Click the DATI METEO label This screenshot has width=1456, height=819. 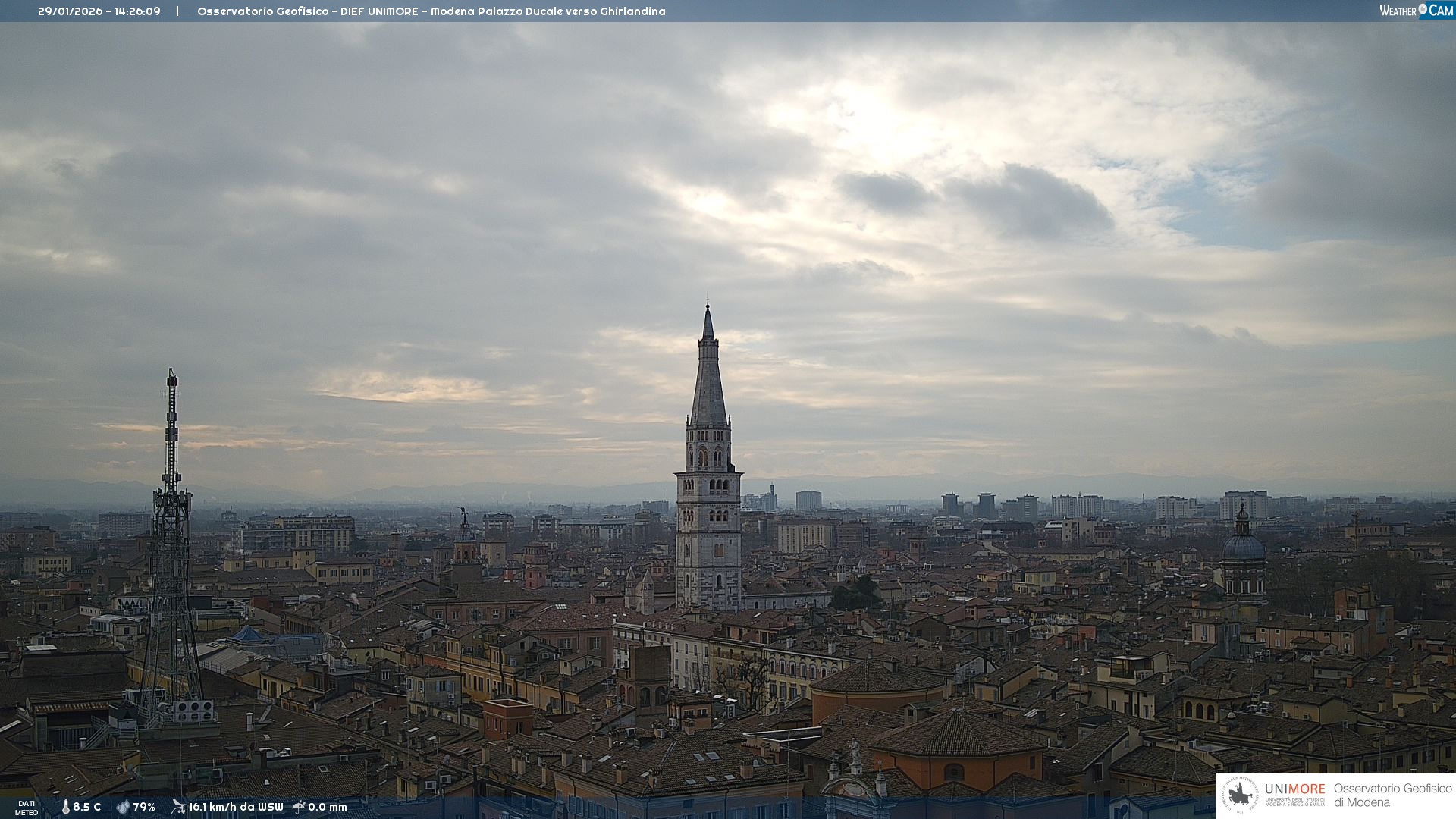click(x=27, y=808)
